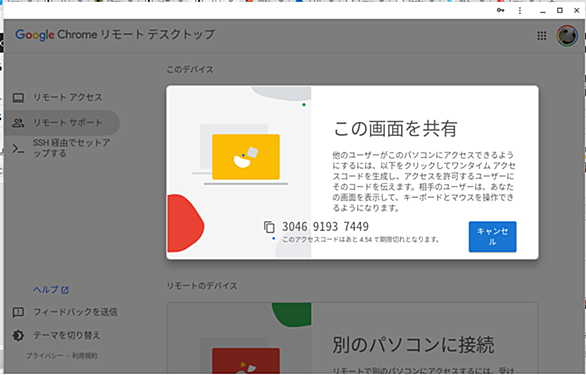Screen dimensions: 586x375
Task: Click the terminal prompt icon for SSH
Action: click(18, 149)
